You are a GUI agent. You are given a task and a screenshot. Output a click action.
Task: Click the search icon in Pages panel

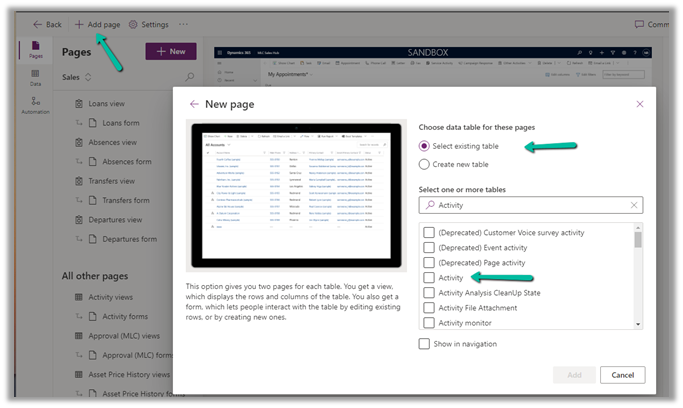pos(190,77)
